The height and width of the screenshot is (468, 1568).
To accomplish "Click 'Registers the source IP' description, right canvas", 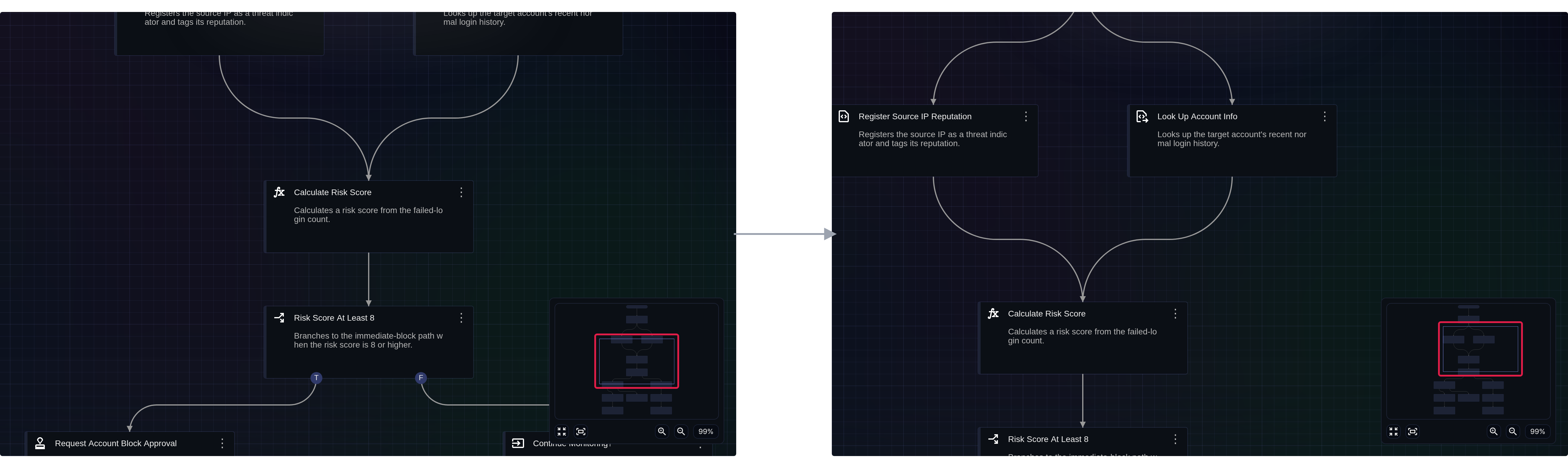I will pos(932,139).
